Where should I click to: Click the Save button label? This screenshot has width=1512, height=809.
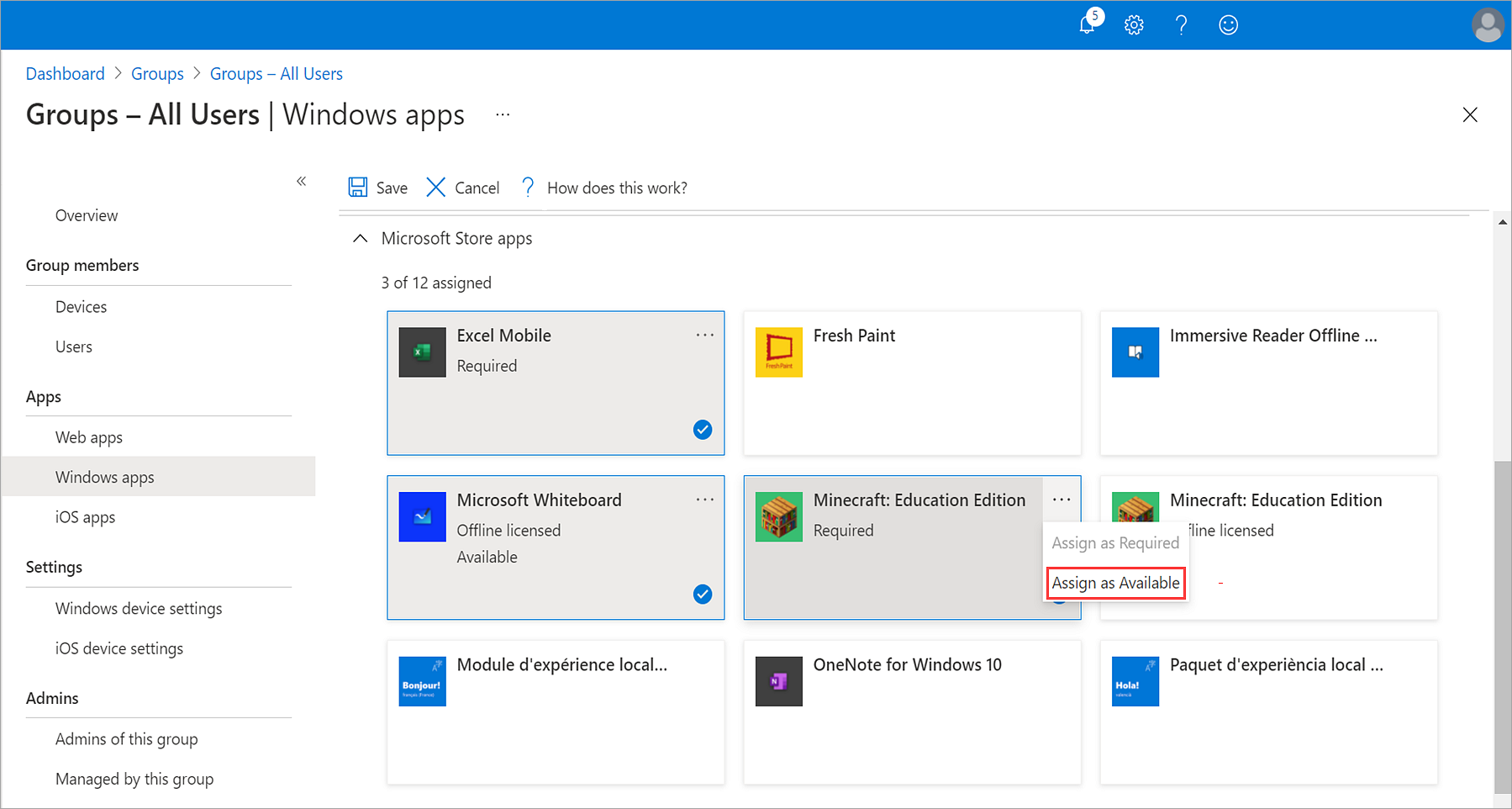pos(392,188)
